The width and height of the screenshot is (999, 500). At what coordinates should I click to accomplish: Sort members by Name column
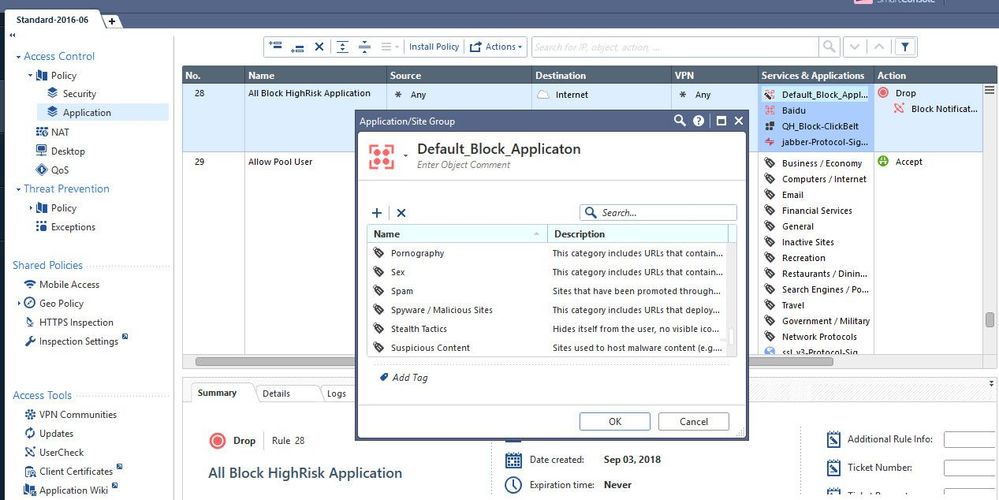(457, 234)
